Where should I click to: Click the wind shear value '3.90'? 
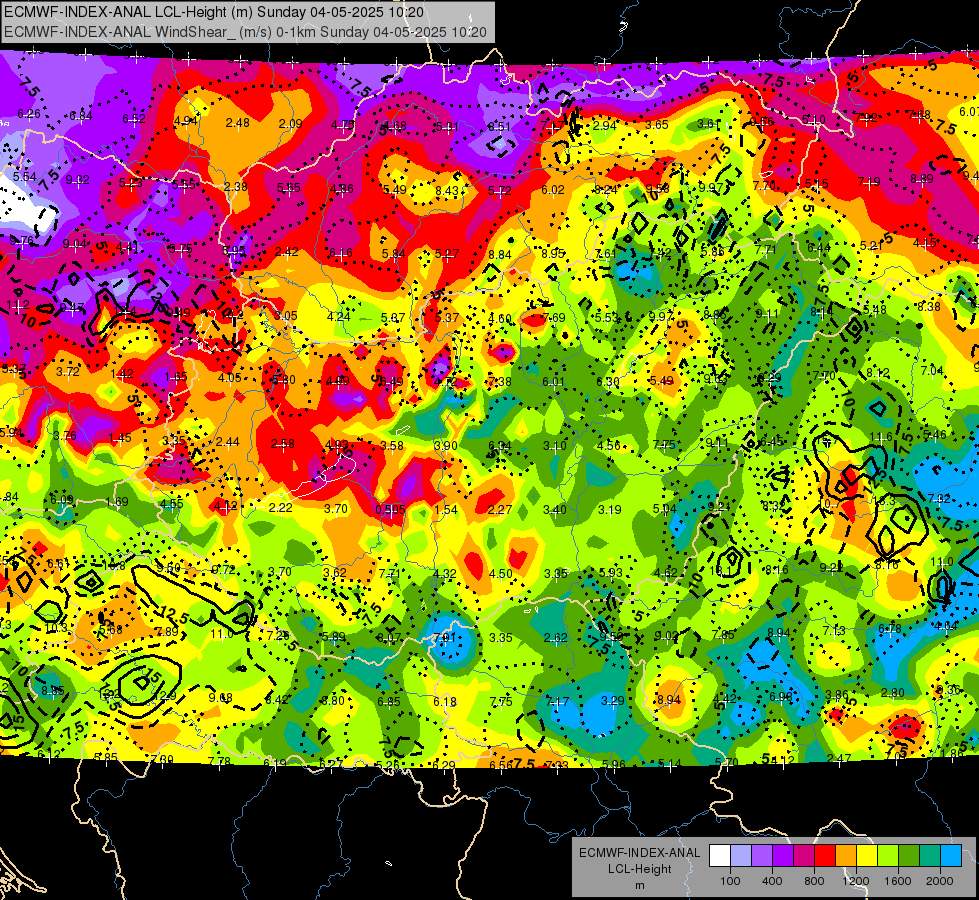point(446,445)
